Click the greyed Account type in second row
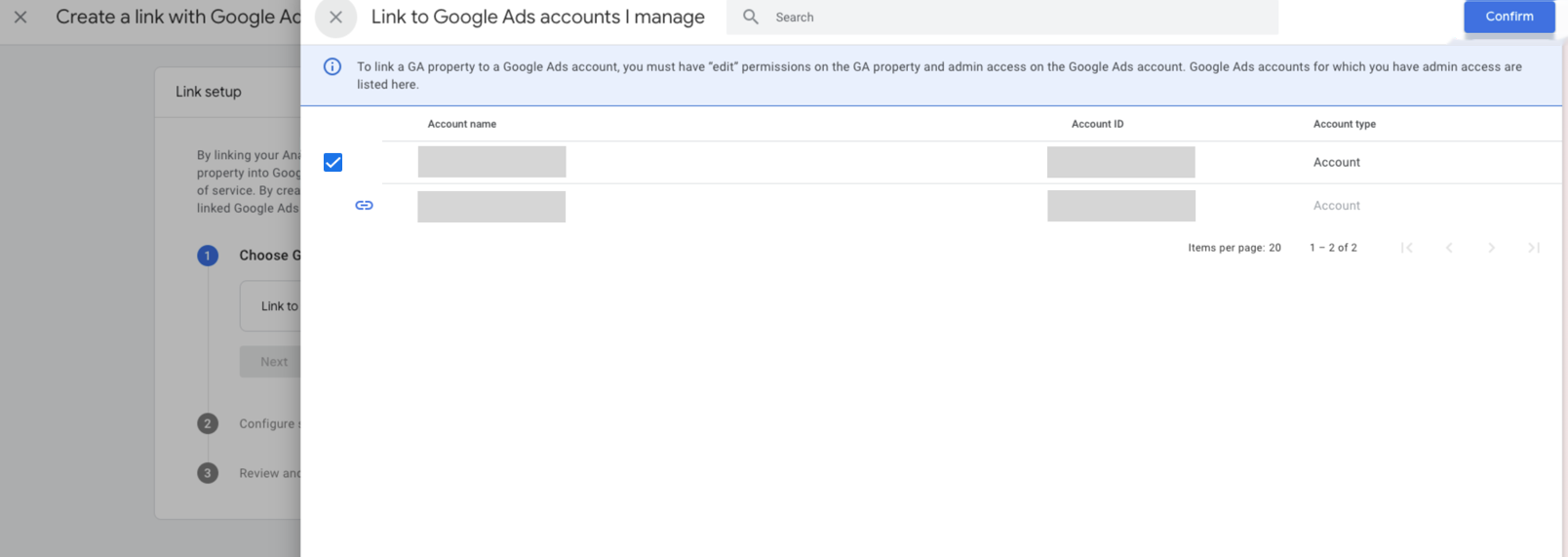Viewport: 1568px width, 557px height. pos(1336,206)
